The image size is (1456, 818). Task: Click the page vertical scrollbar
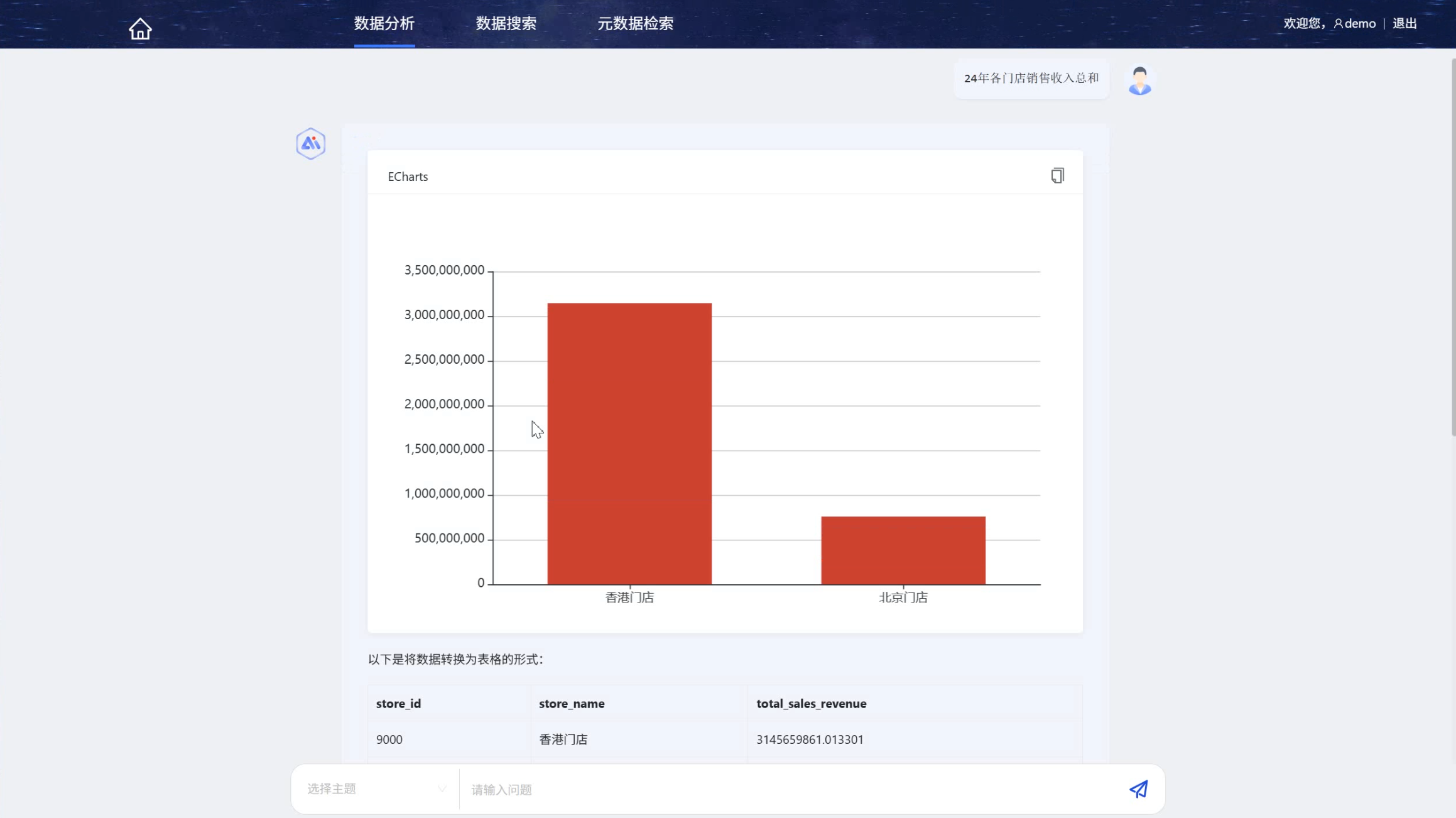click(x=1452, y=246)
